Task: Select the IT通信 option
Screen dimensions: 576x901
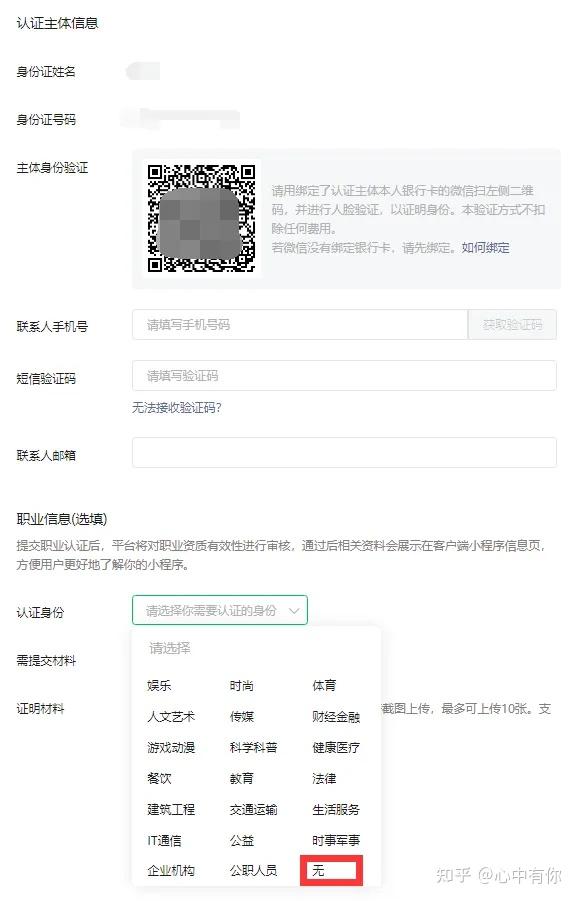Action: pyautogui.click(x=164, y=841)
